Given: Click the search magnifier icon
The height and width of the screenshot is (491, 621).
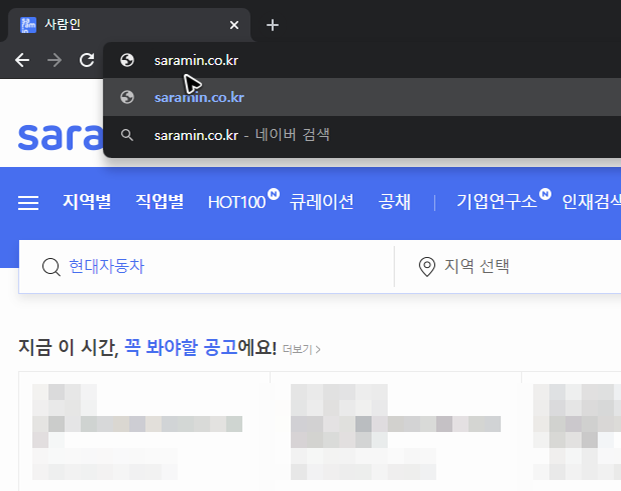Looking at the screenshot, I should pyautogui.click(x=51, y=267).
